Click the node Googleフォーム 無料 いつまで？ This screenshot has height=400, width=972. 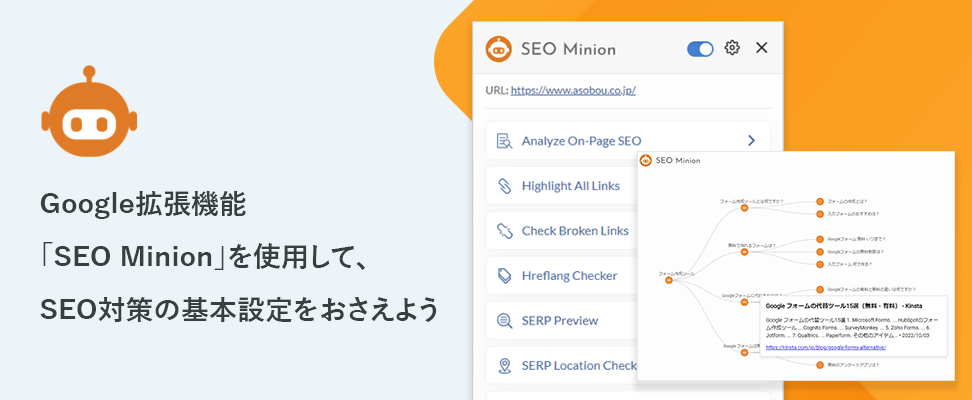point(820,239)
